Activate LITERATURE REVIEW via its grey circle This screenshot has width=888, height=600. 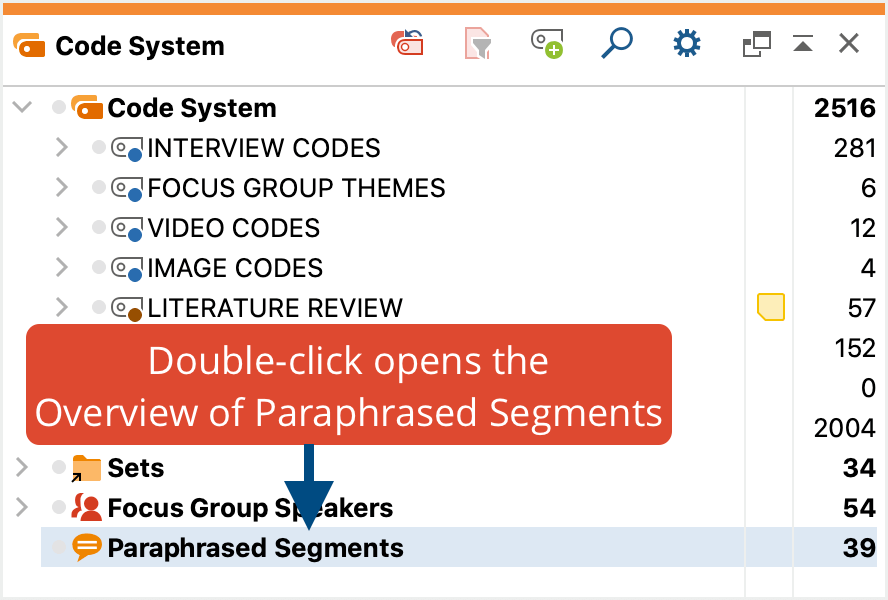[x=99, y=307]
